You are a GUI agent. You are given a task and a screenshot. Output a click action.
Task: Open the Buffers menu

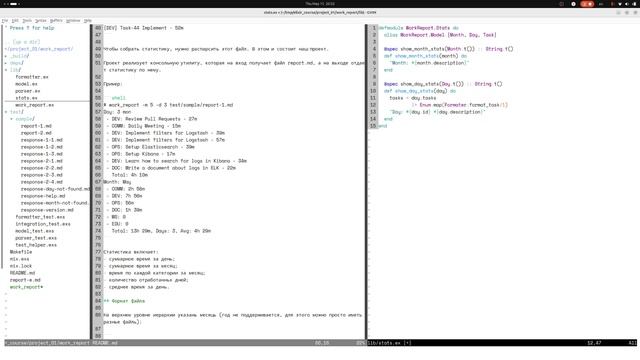click(x=56, y=20)
